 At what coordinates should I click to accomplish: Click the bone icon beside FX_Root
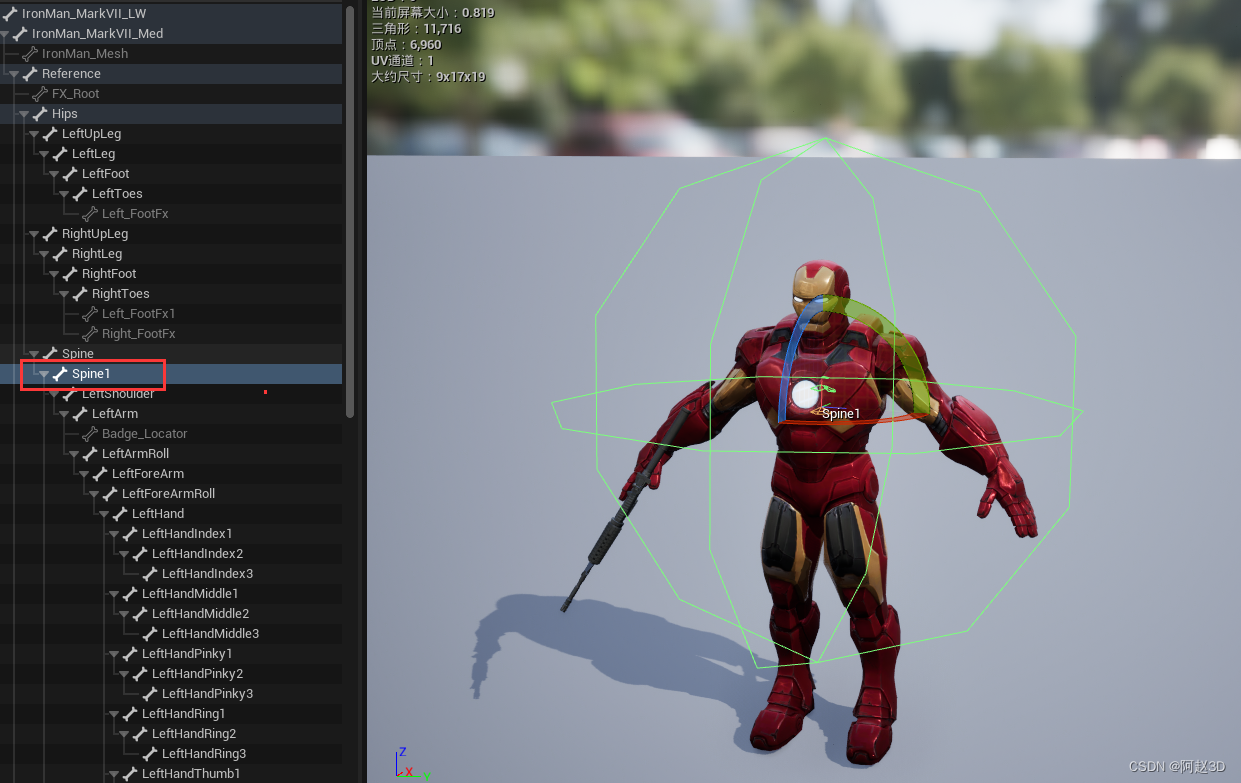[40, 94]
